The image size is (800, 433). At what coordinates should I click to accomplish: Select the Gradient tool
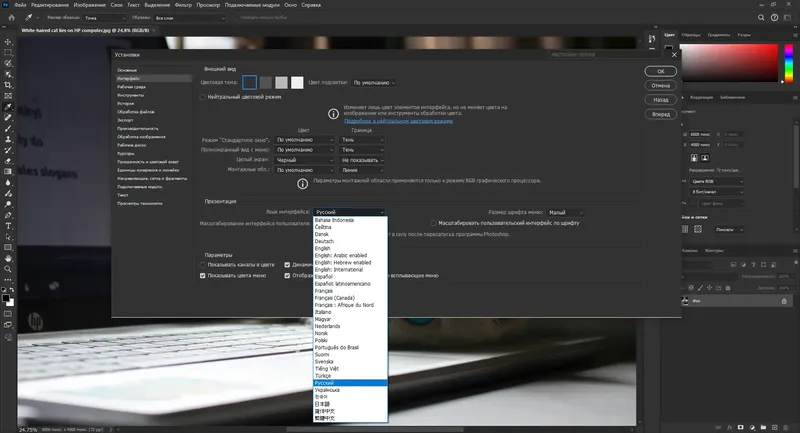click(8, 171)
